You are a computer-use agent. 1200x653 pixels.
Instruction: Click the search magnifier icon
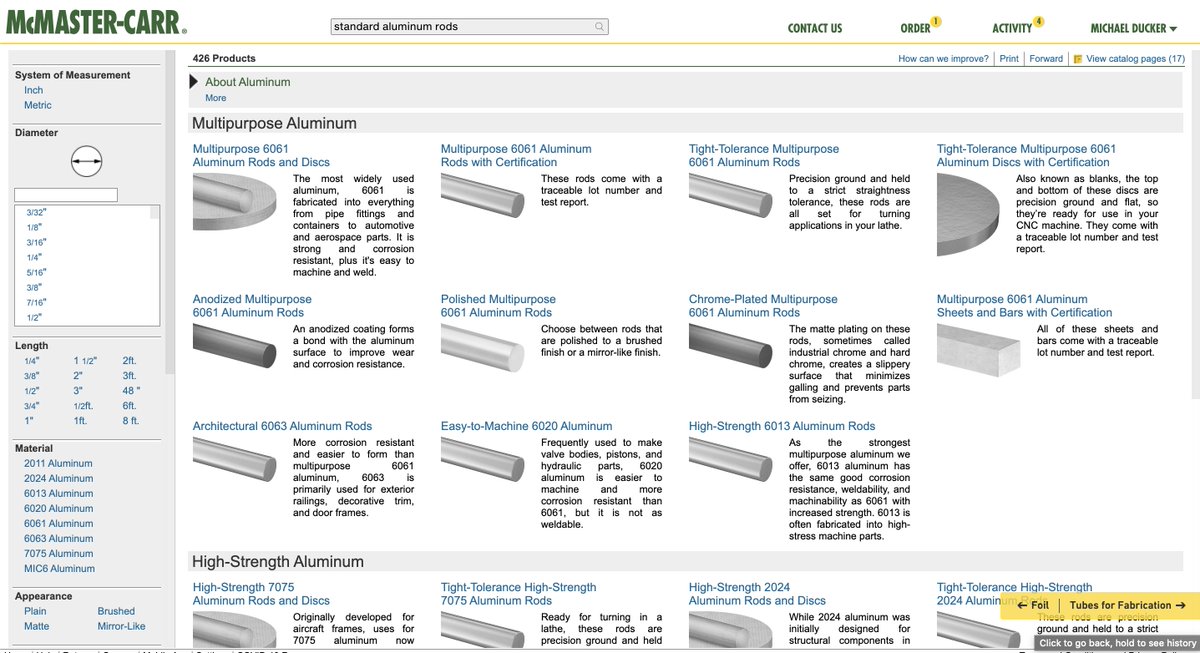(599, 27)
